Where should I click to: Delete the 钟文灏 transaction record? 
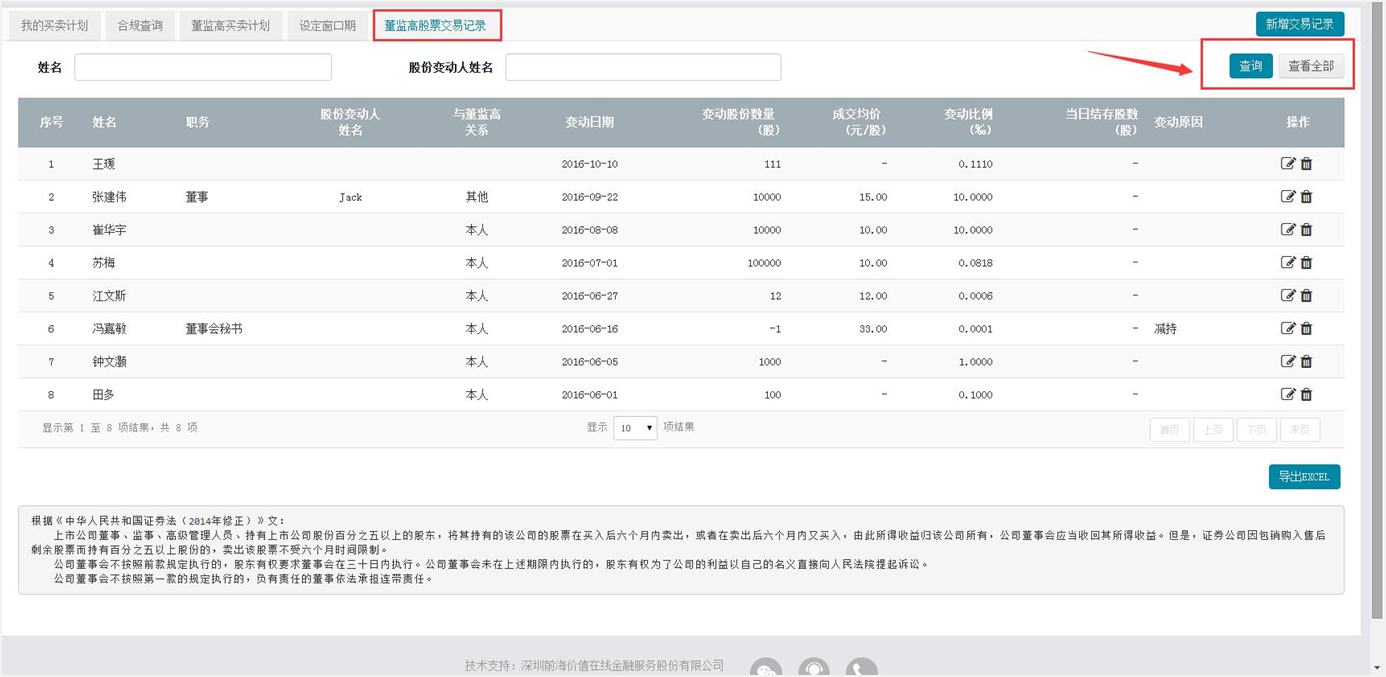pos(1306,362)
